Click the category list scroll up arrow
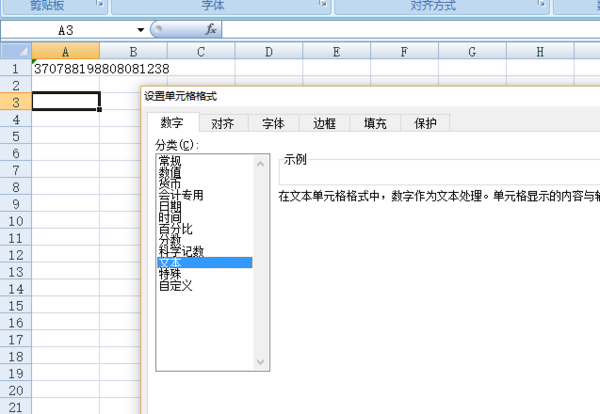 pyautogui.click(x=261, y=164)
